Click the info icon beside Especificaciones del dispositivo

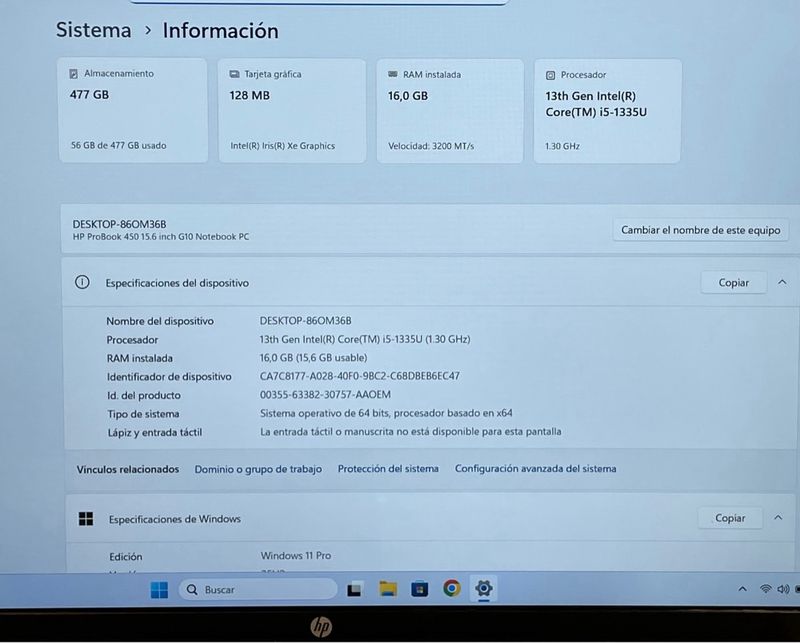point(82,282)
